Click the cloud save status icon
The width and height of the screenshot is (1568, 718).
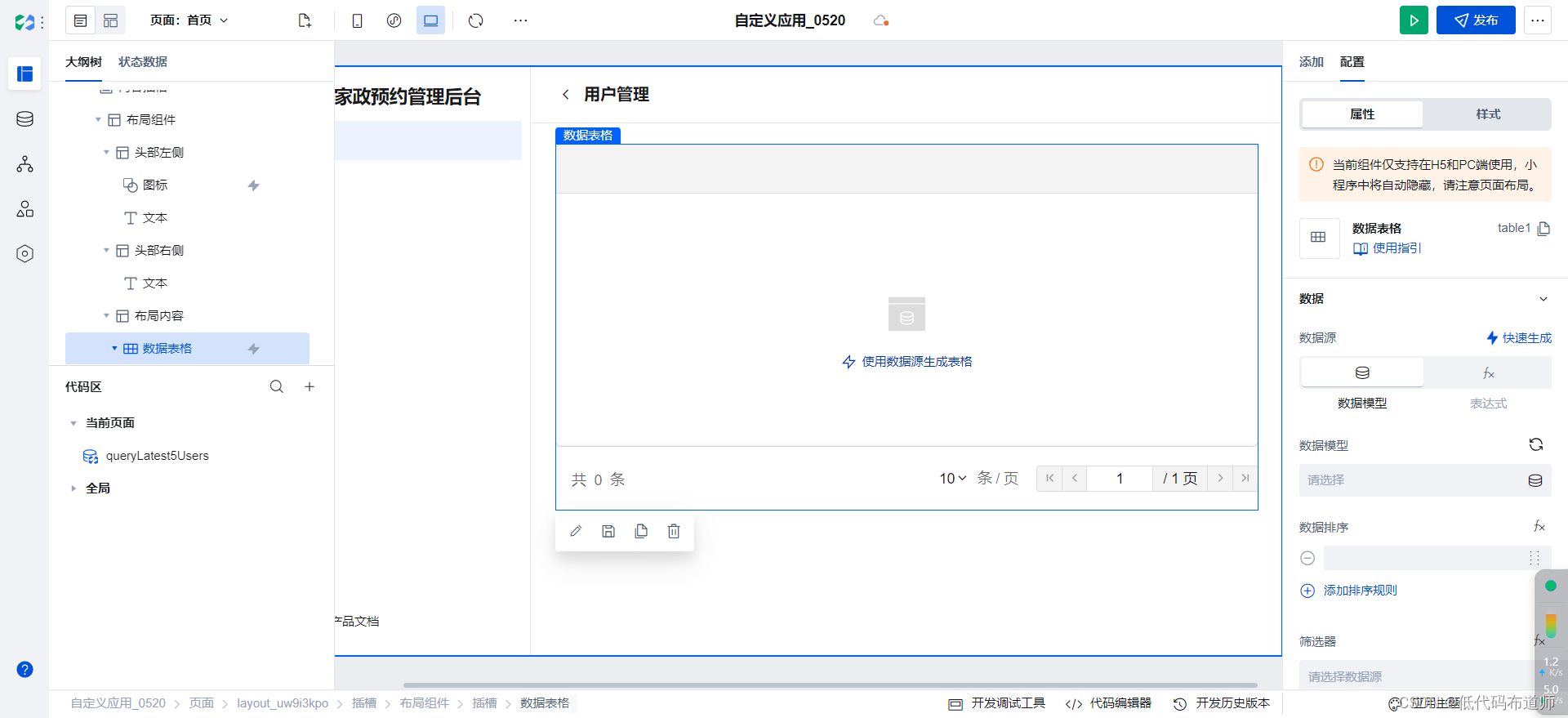pyautogui.click(x=880, y=20)
